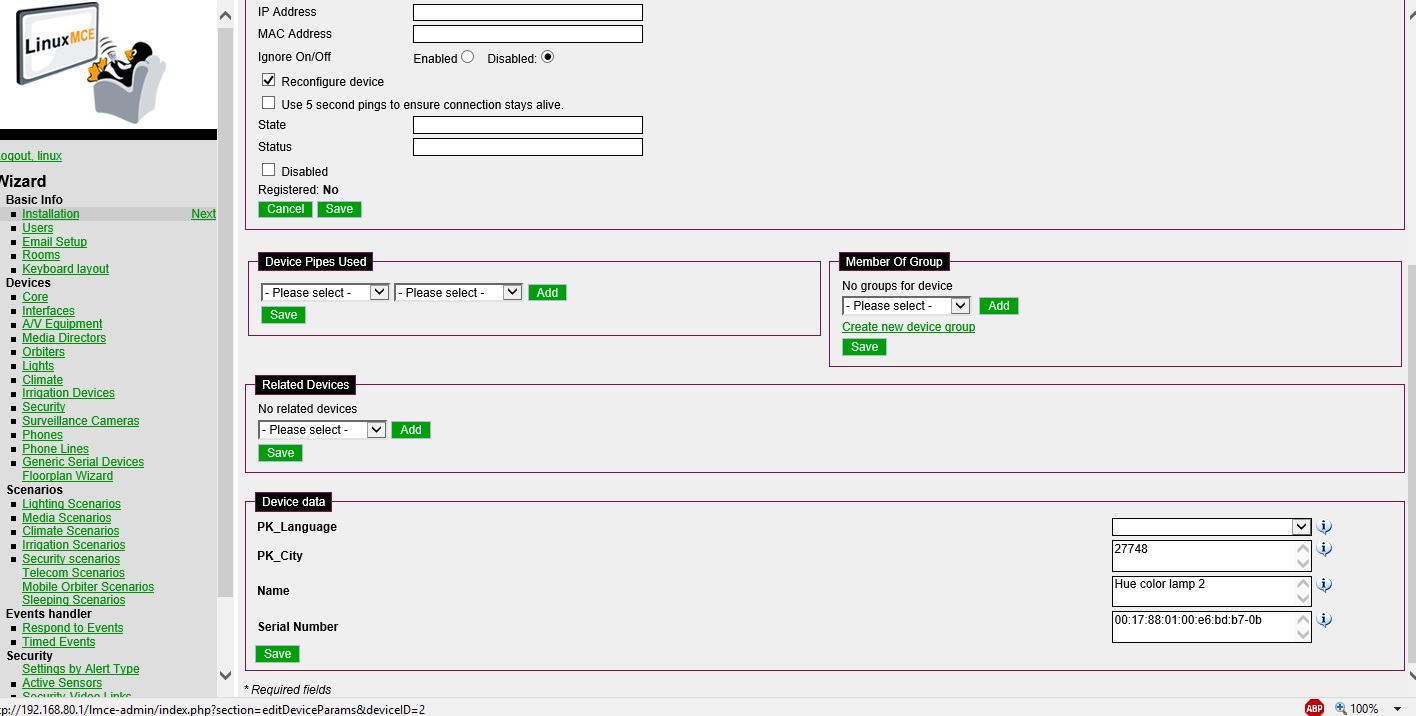Open info icon beside PK_Language

[x=1325, y=527]
